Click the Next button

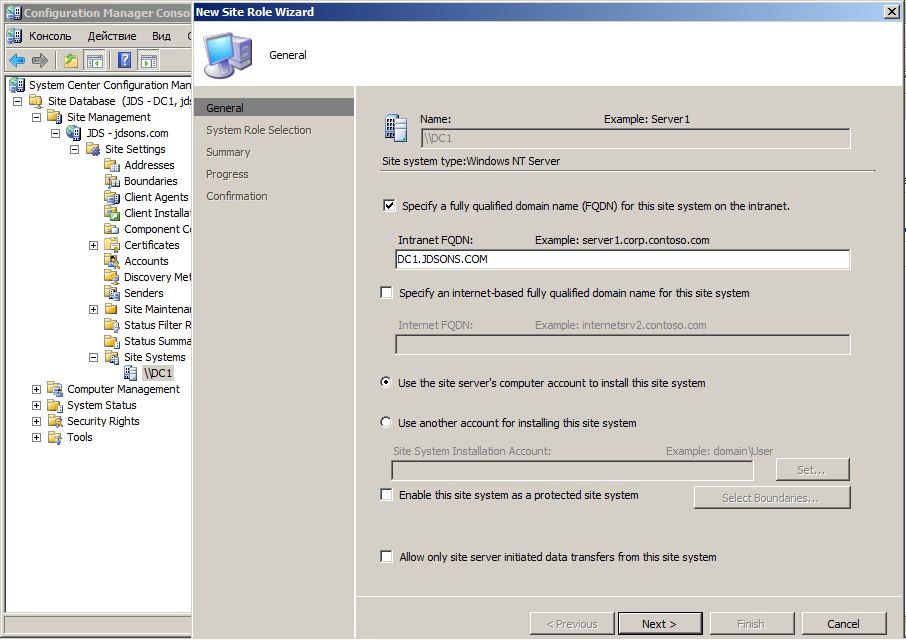660,623
